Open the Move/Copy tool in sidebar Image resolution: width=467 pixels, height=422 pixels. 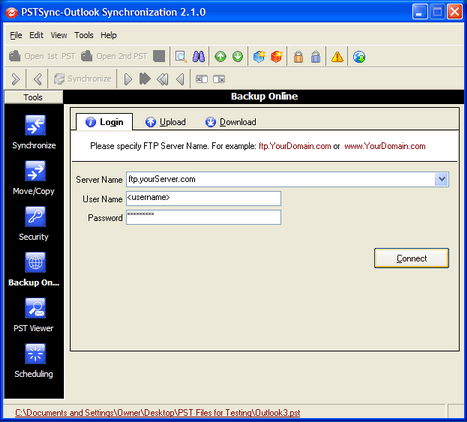(34, 178)
